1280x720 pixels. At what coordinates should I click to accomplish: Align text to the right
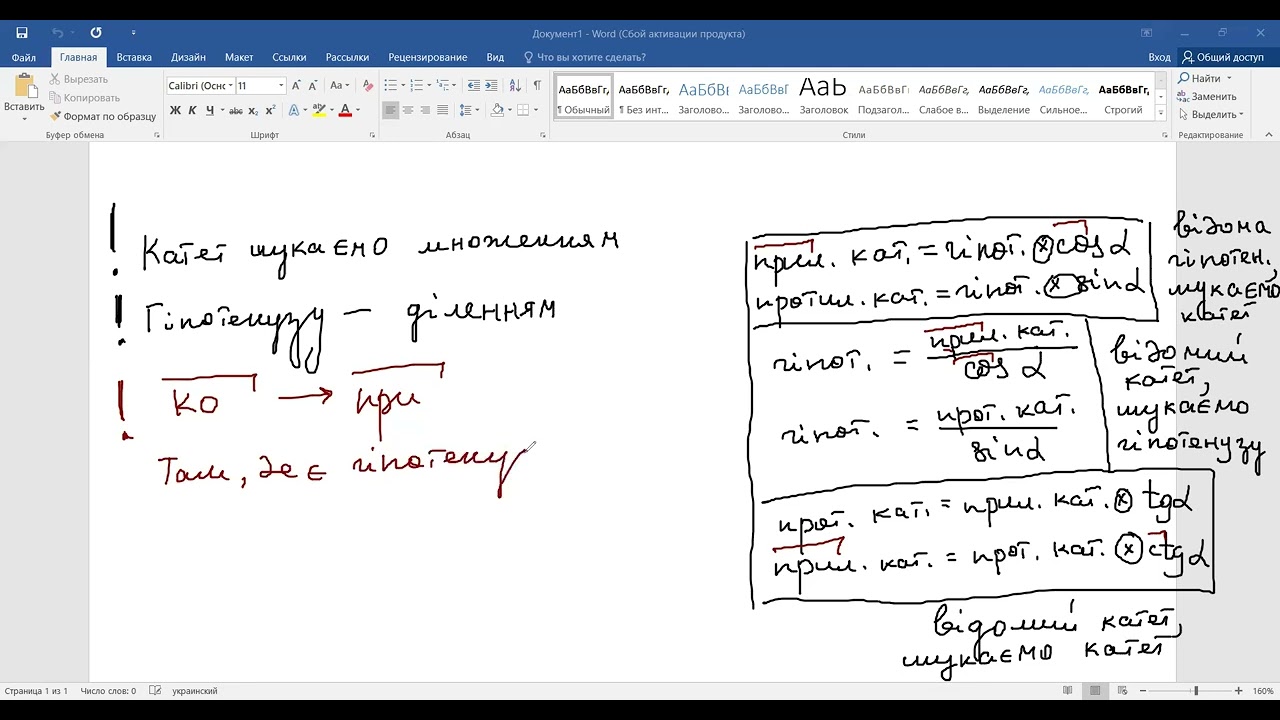click(x=425, y=110)
